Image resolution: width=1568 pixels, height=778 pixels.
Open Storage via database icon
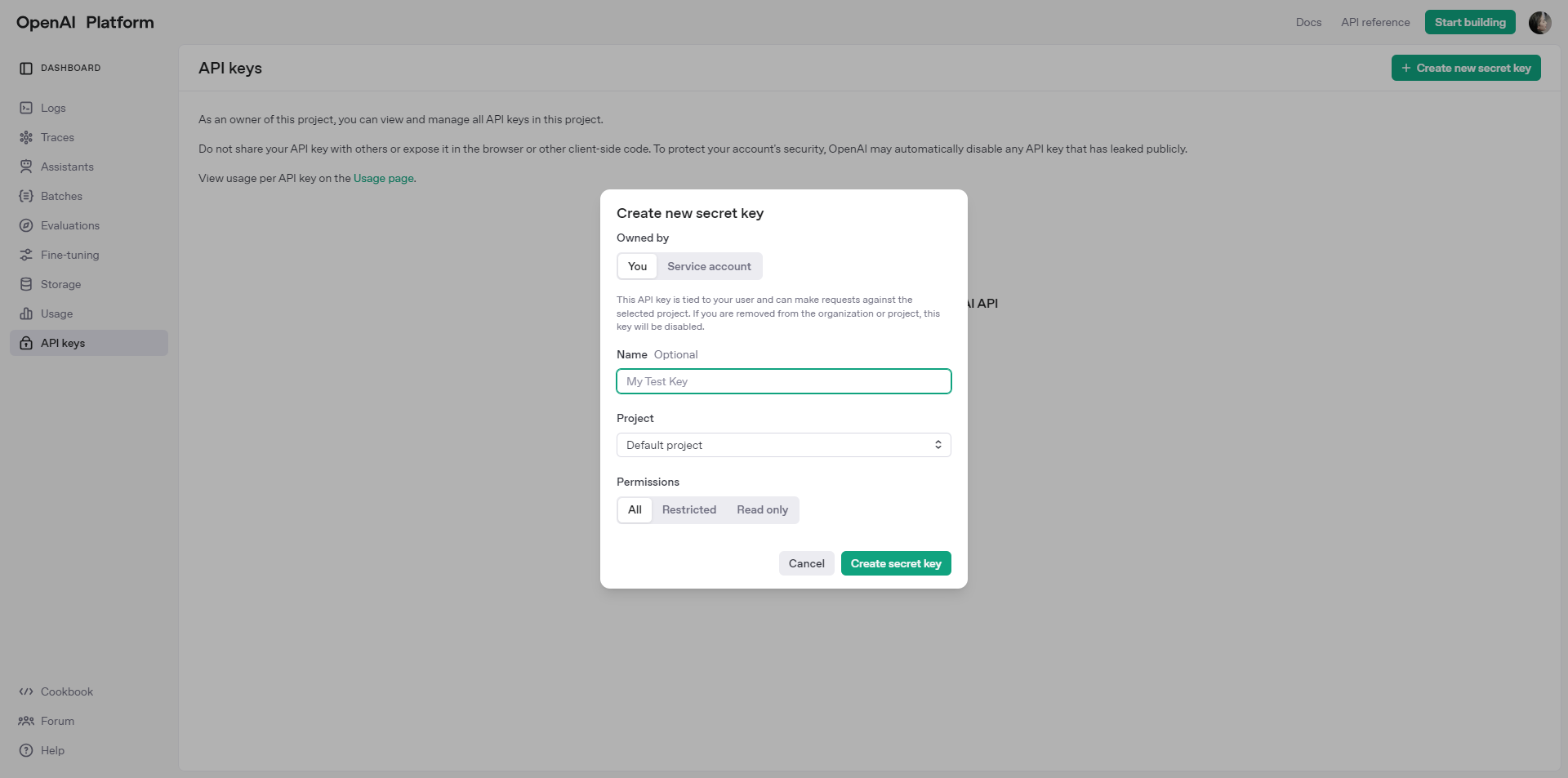[26, 284]
